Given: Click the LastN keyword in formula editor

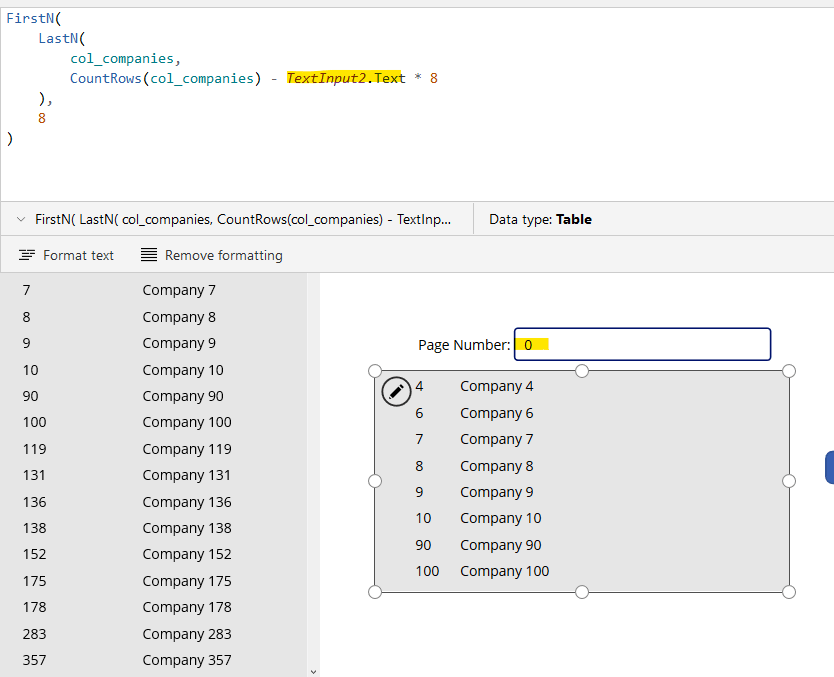Looking at the screenshot, I should tap(58, 38).
